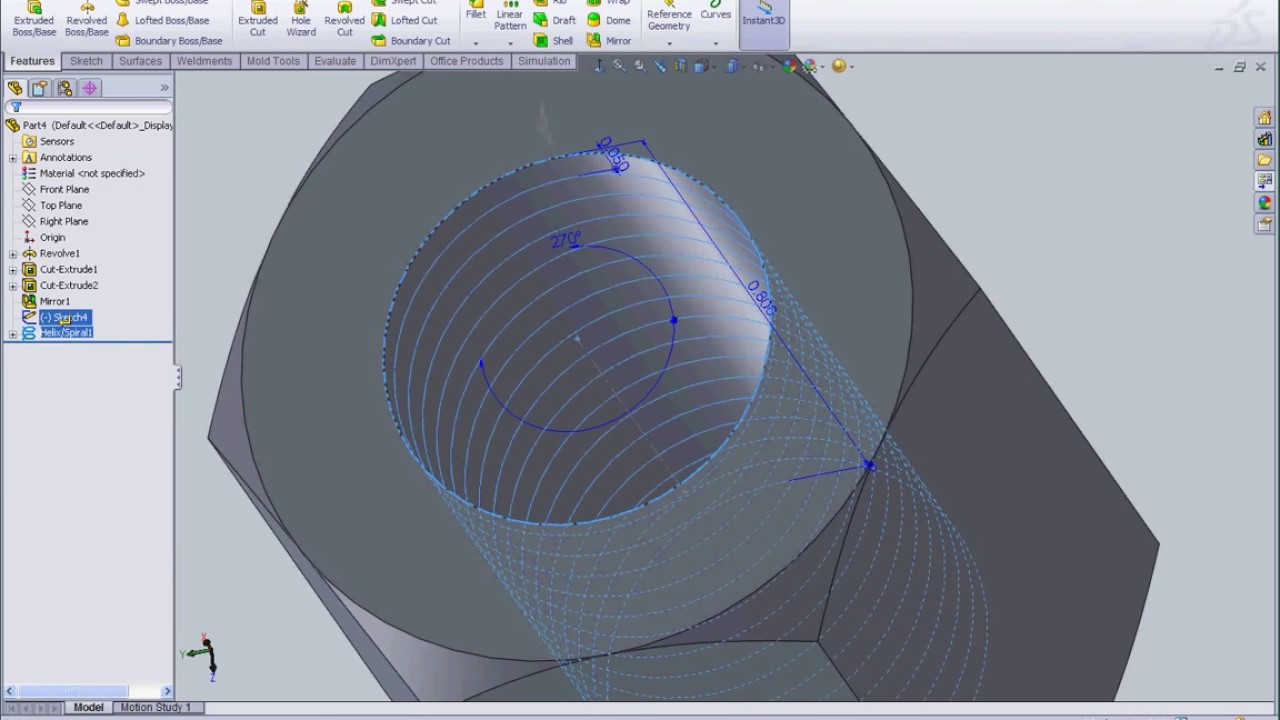The height and width of the screenshot is (720, 1280).
Task: Choose the Lofted Cut tool
Action: point(405,20)
